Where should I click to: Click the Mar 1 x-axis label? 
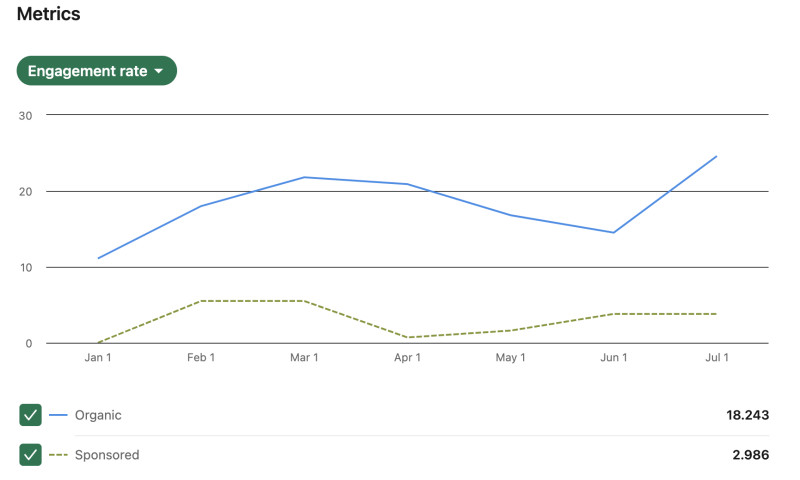pyautogui.click(x=304, y=358)
